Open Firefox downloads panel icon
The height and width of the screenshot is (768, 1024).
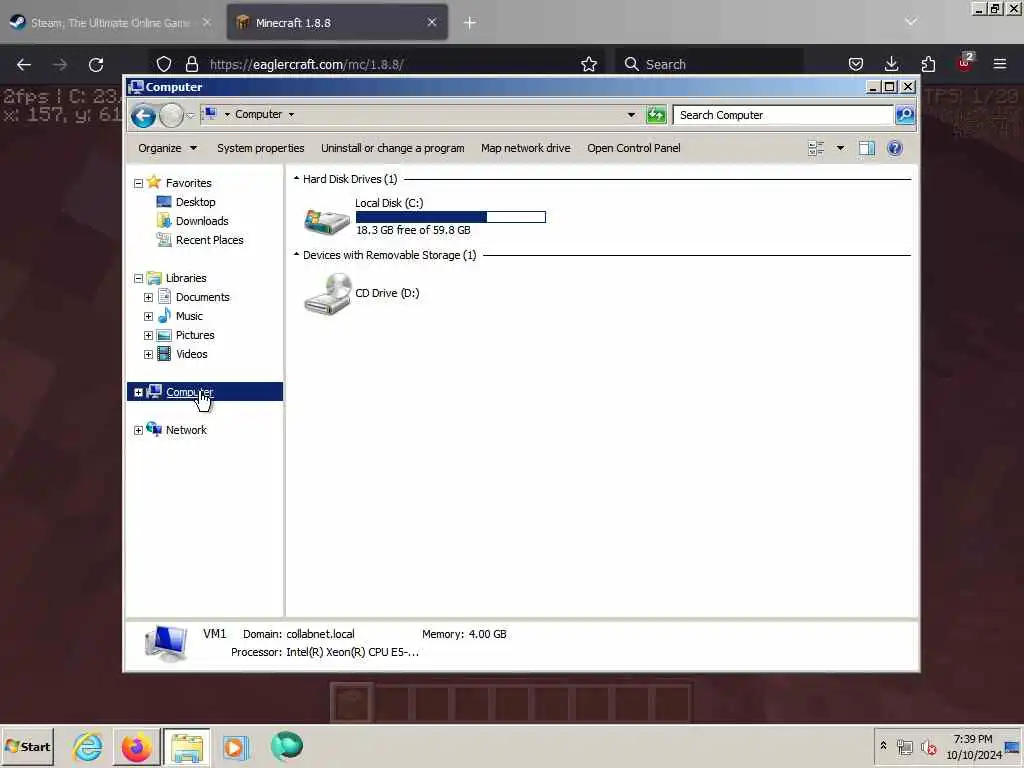tap(891, 64)
